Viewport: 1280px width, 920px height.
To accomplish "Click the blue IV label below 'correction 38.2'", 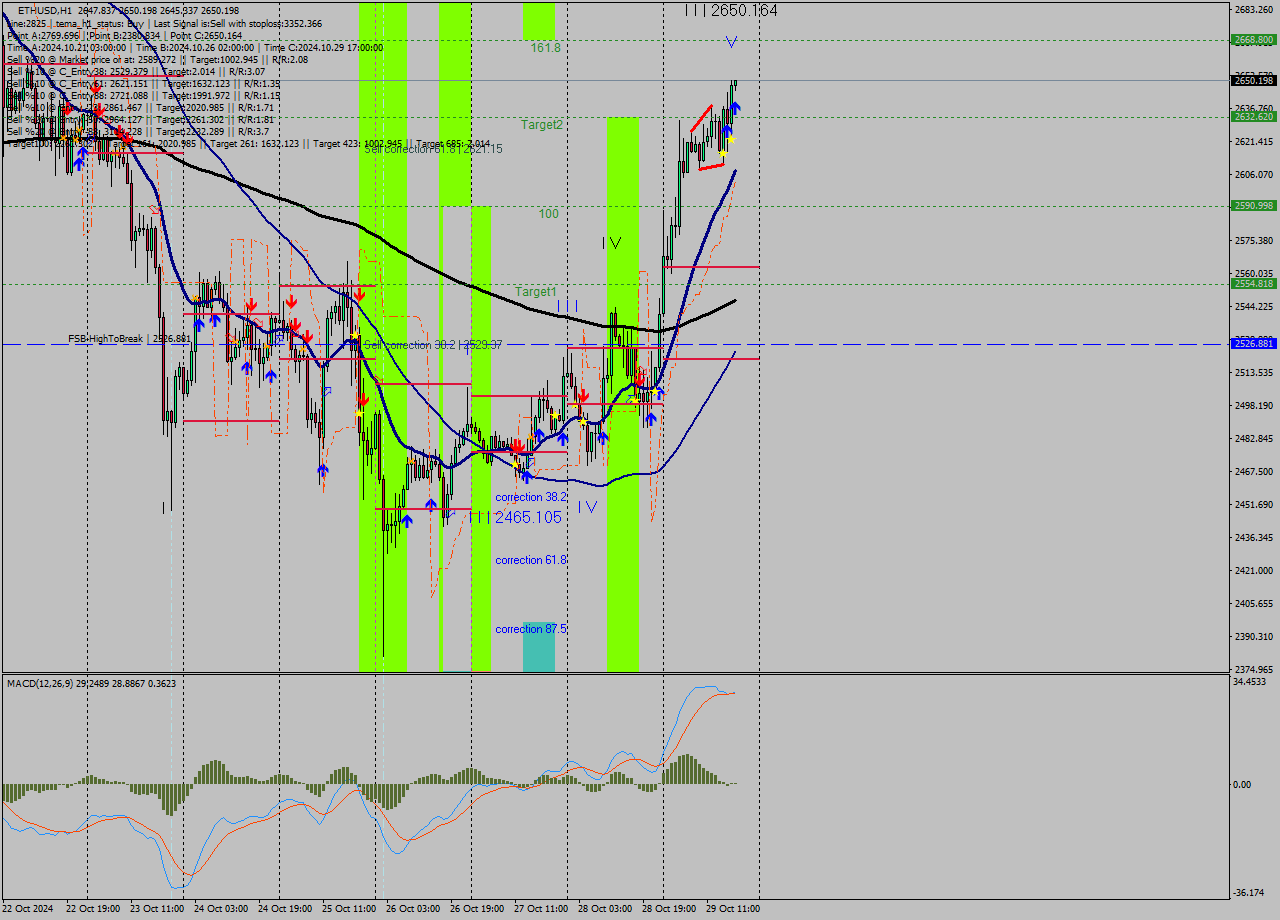I will (x=587, y=507).
